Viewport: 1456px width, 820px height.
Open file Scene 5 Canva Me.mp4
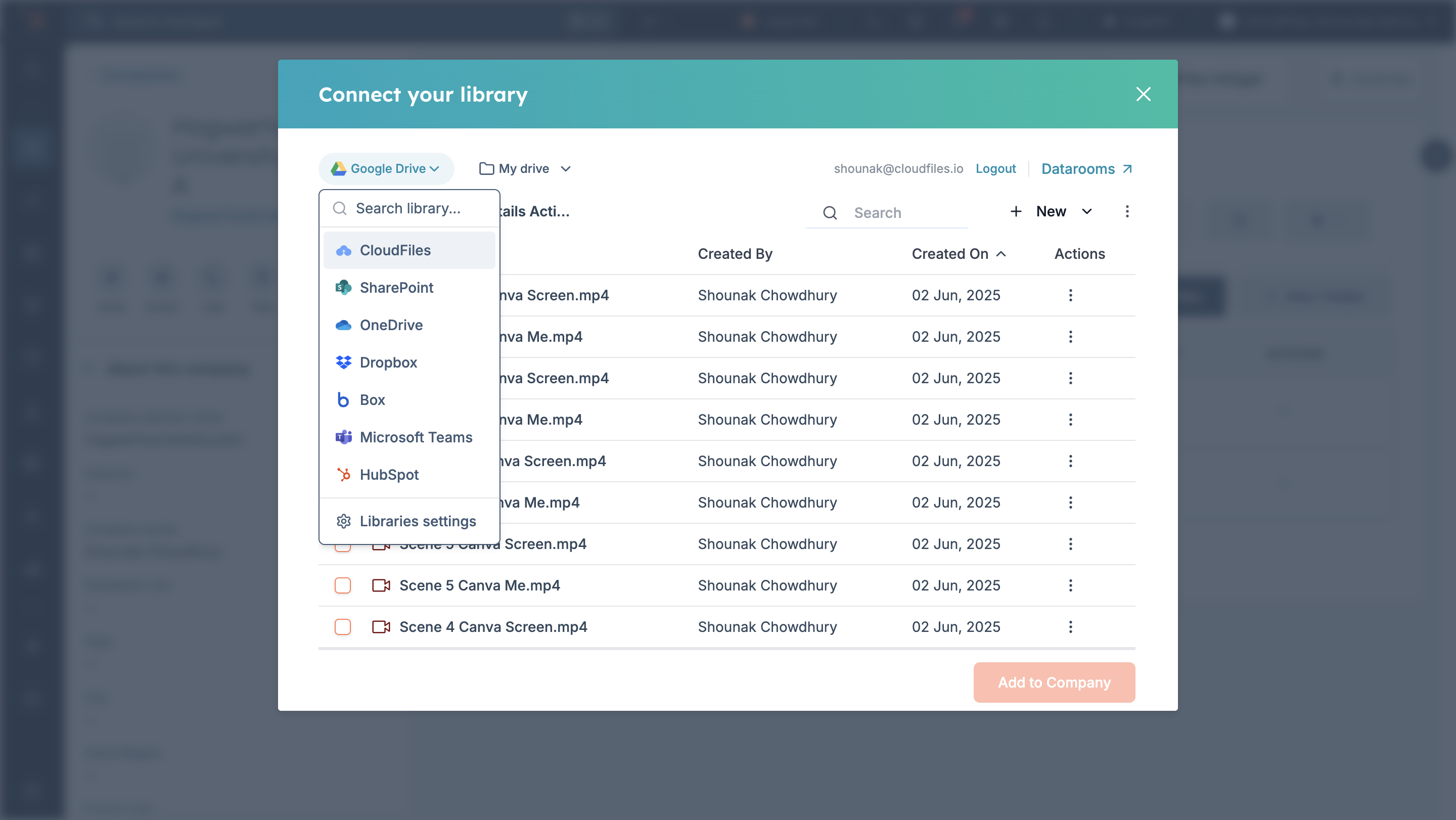pos(479,585)
